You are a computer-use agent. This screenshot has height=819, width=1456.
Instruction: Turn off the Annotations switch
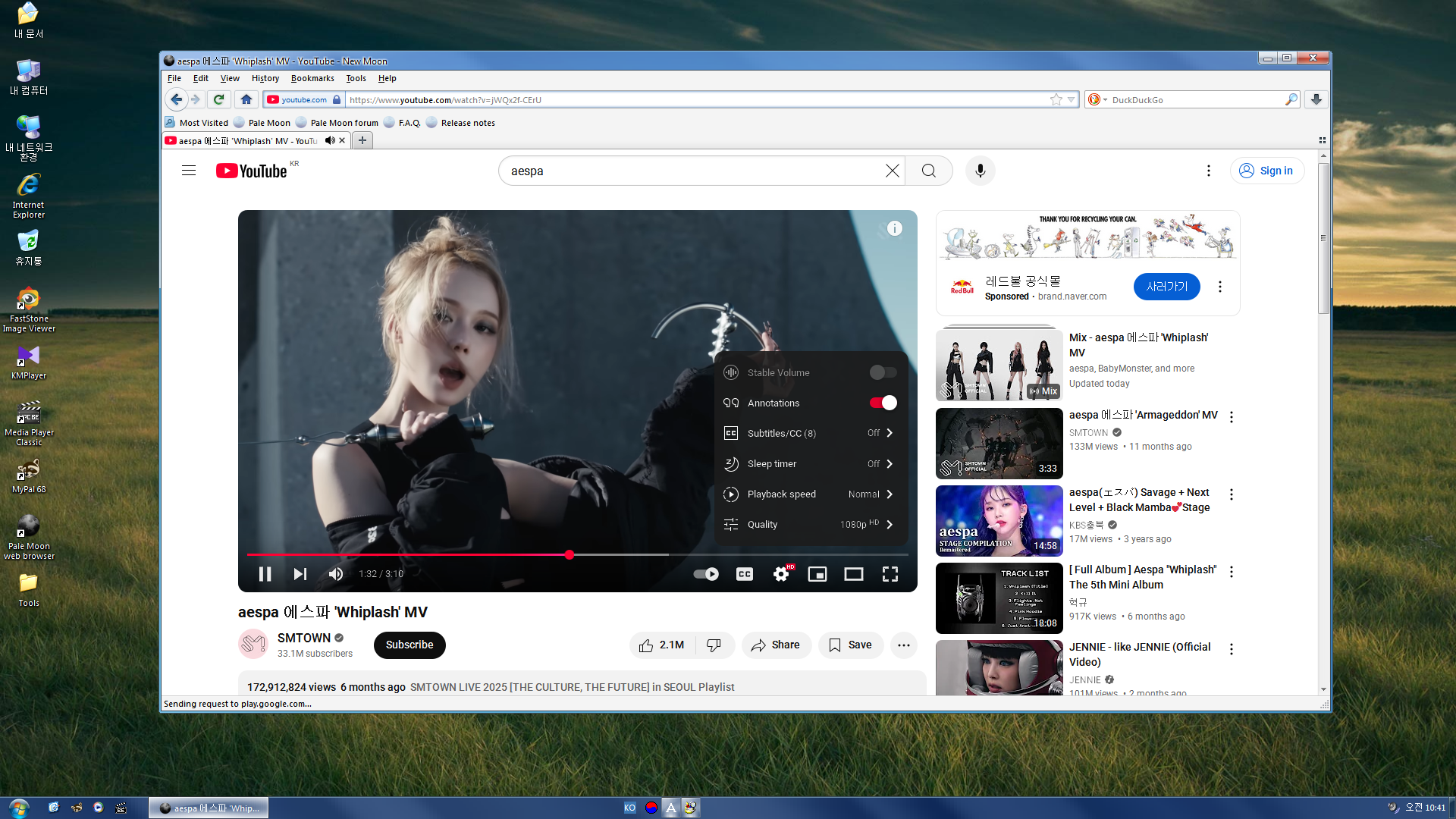point(883,403)
